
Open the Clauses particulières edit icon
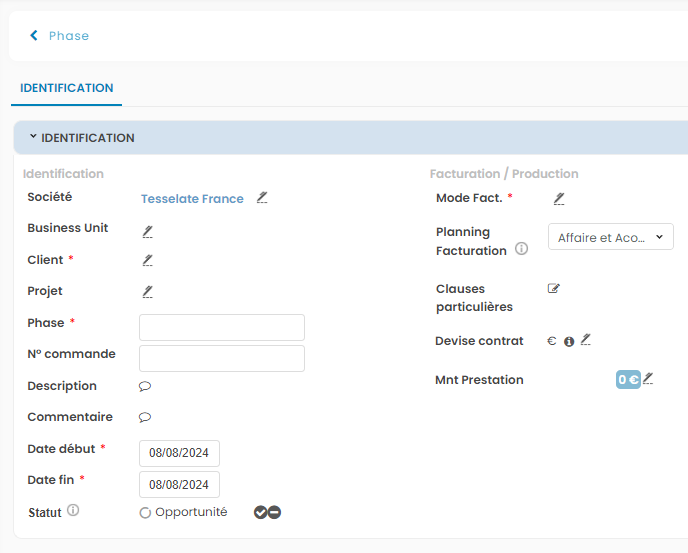pyautogui.click(x=554, y=289)
